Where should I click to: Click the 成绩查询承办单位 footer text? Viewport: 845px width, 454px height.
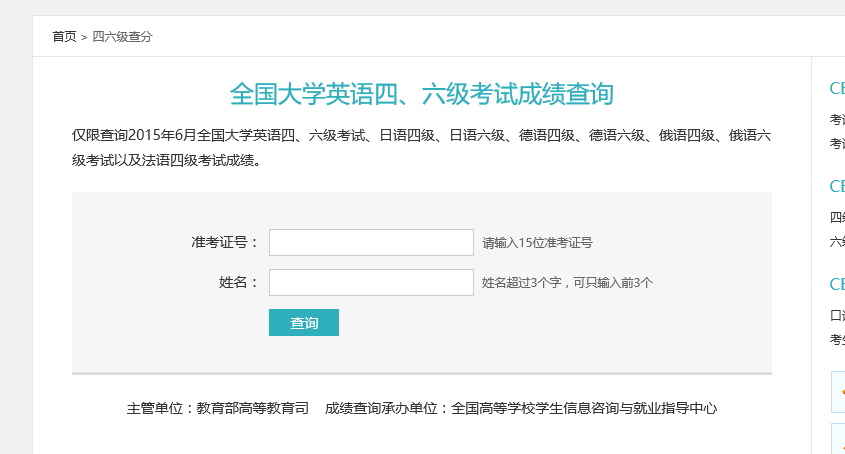521,408
